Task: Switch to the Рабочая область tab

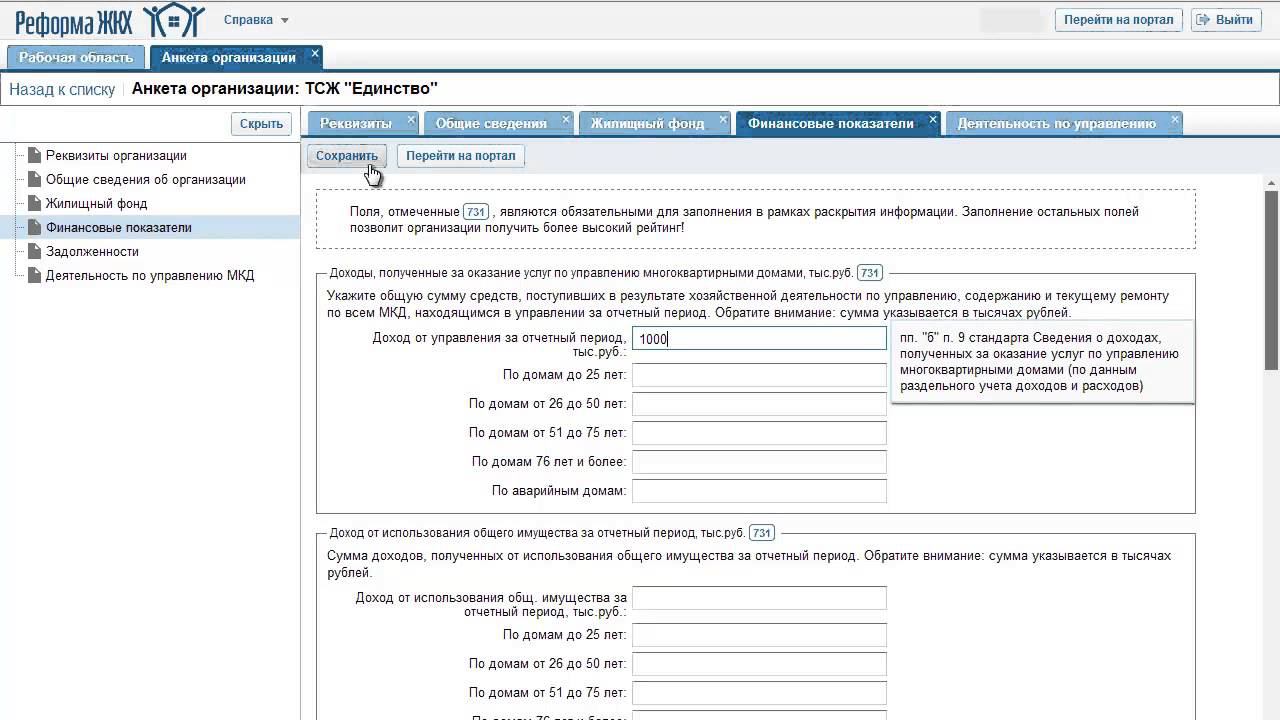Action: [x=76, y=57]
